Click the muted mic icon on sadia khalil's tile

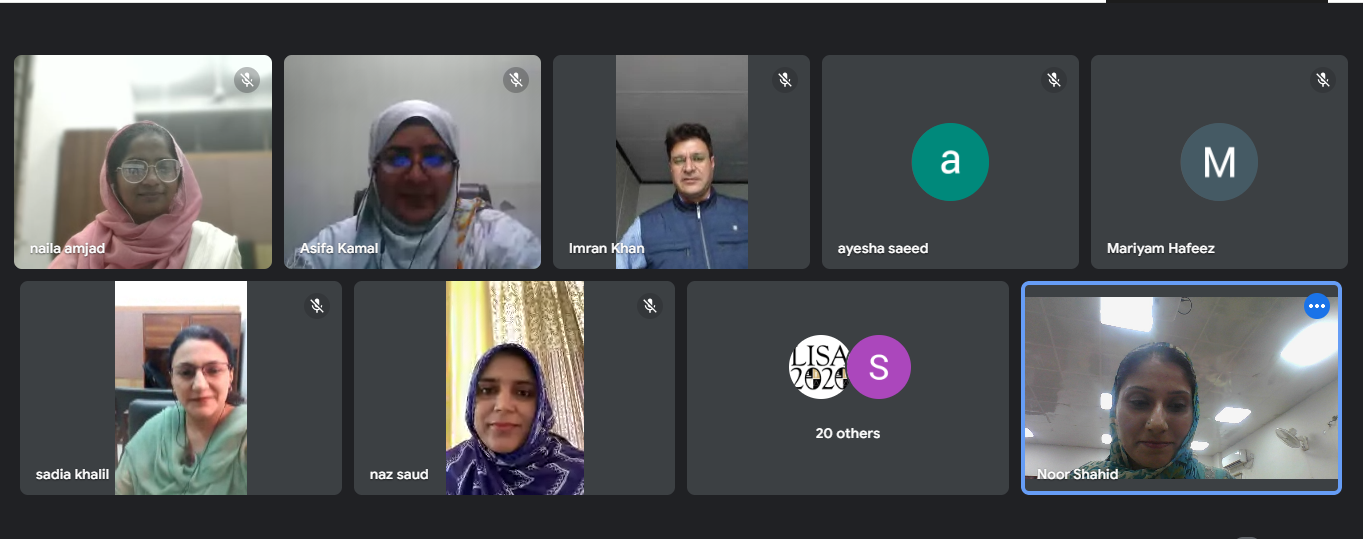pyautogui.click(x=317, y=306)
